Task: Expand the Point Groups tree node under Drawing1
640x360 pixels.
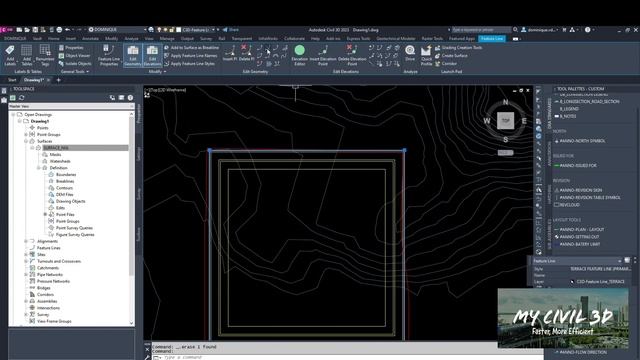Action: [x=26, y=135]
